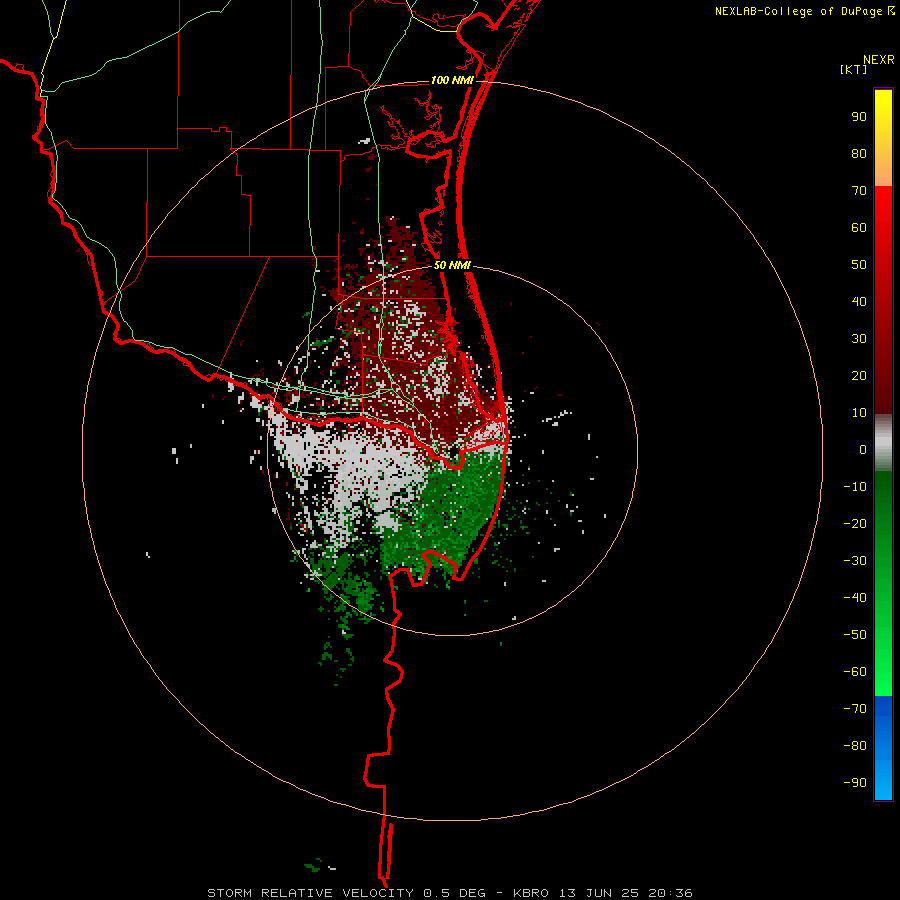Click the 40 value on the velocity scale
The width and height of the screenshot is (900, 900).
click(859, 301)
